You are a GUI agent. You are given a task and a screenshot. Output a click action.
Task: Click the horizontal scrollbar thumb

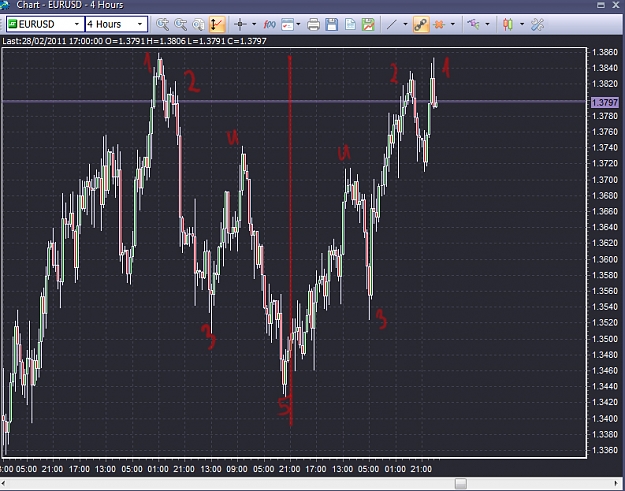point(461,483)
